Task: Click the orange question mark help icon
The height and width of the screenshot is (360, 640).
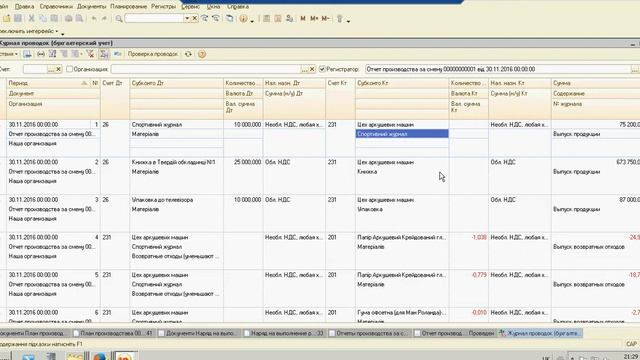Action: [202, 54]
